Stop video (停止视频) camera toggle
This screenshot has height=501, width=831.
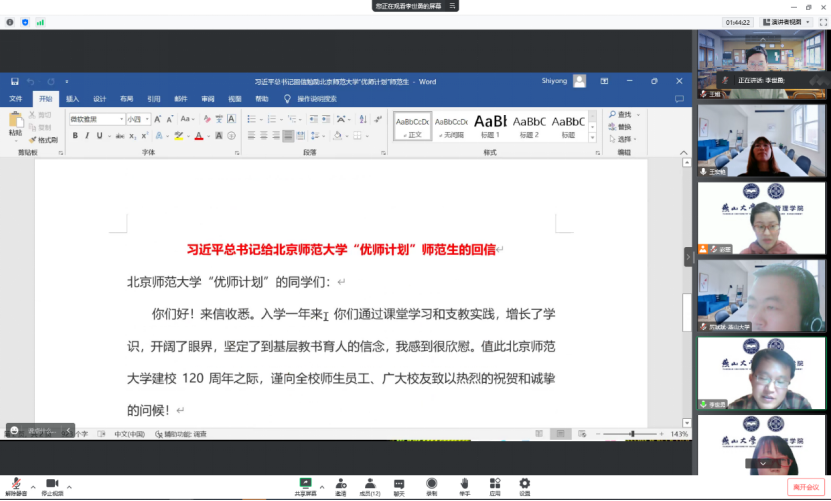(52, 485)
